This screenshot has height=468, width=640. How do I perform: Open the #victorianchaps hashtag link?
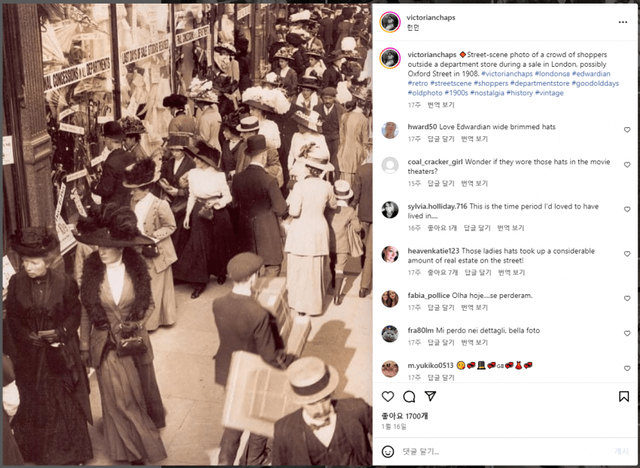tap(507, 74)
